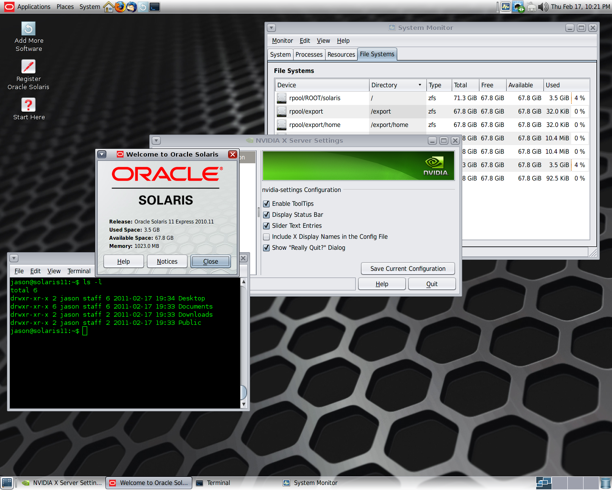Open the Start Here desktop icon
This screenshot has width=612, height=490.
[28, 109]
